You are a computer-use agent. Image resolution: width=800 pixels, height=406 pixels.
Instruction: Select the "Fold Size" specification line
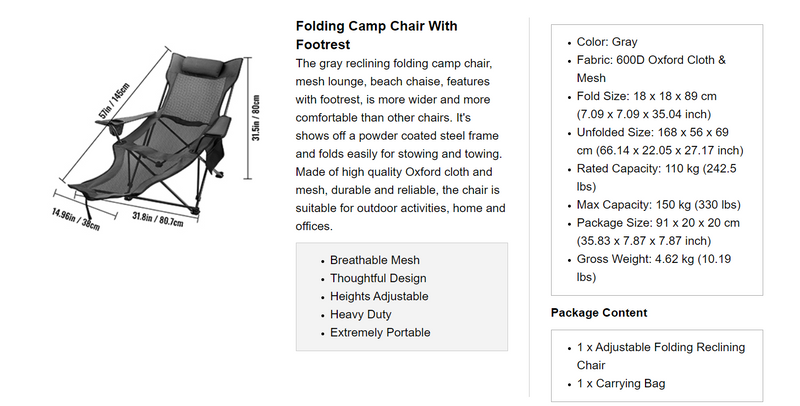tap(647, 105)
